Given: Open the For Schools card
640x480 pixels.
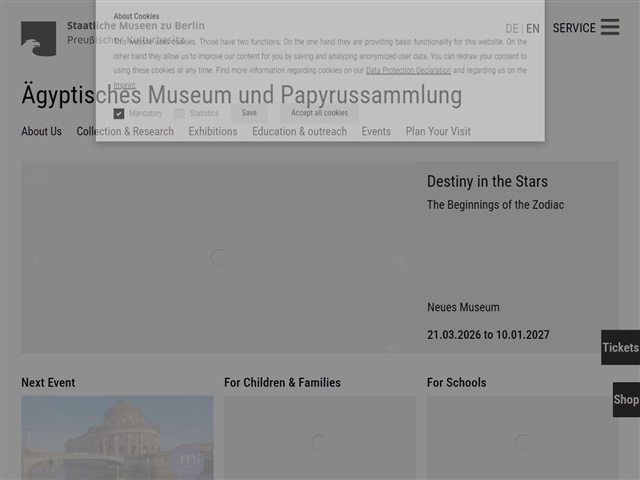Looking at the screenshot, I should click(x=523, y=438).
